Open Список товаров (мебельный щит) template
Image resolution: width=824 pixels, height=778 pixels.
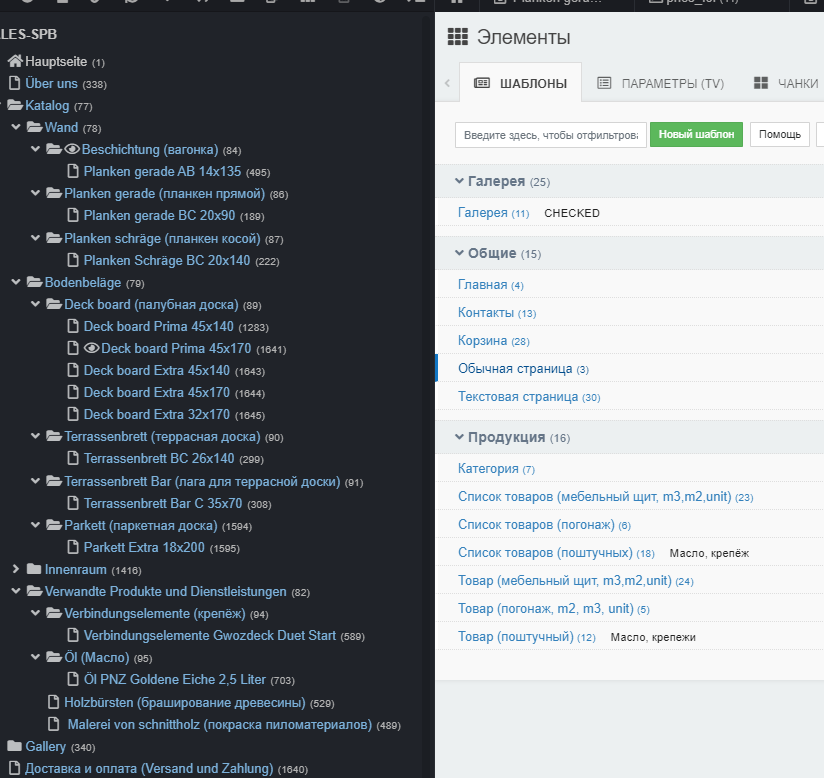point(605,496)
